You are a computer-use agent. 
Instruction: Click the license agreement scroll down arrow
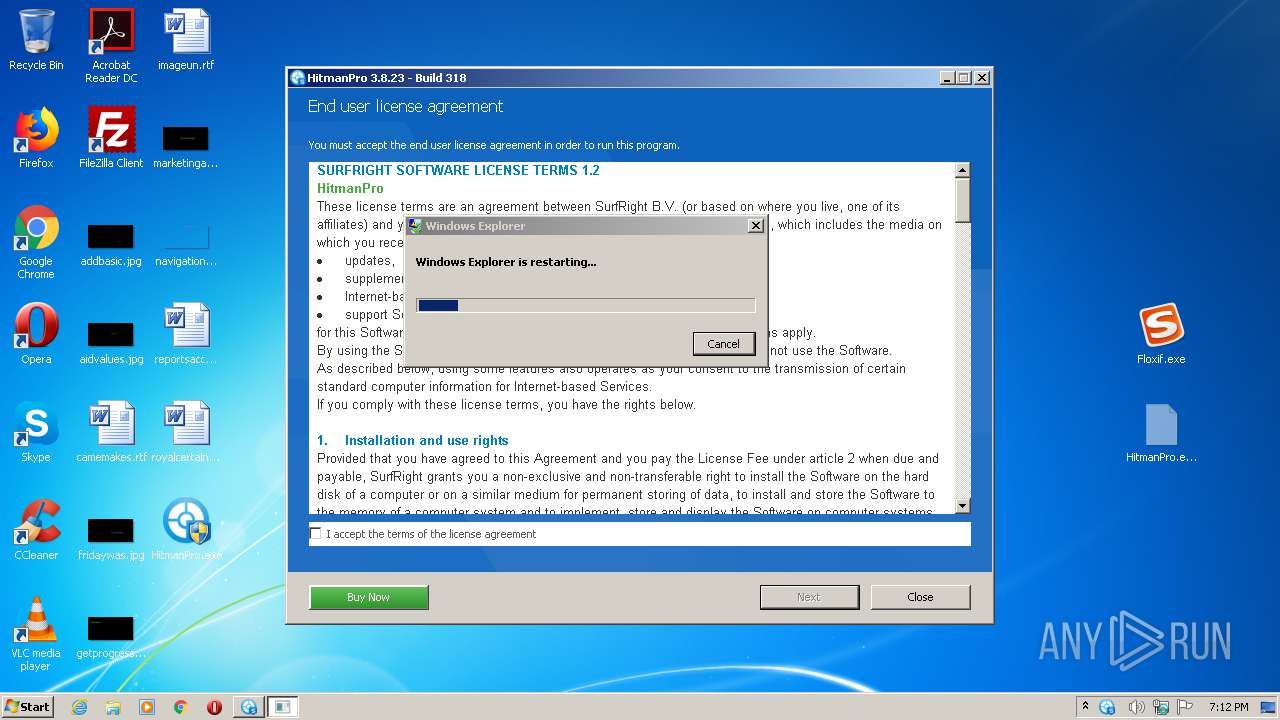tap(962, 506)
